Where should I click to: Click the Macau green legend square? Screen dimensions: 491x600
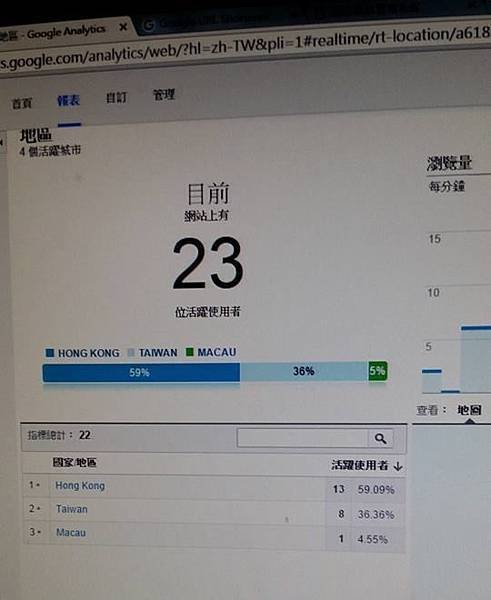click(x=189, y=351)
